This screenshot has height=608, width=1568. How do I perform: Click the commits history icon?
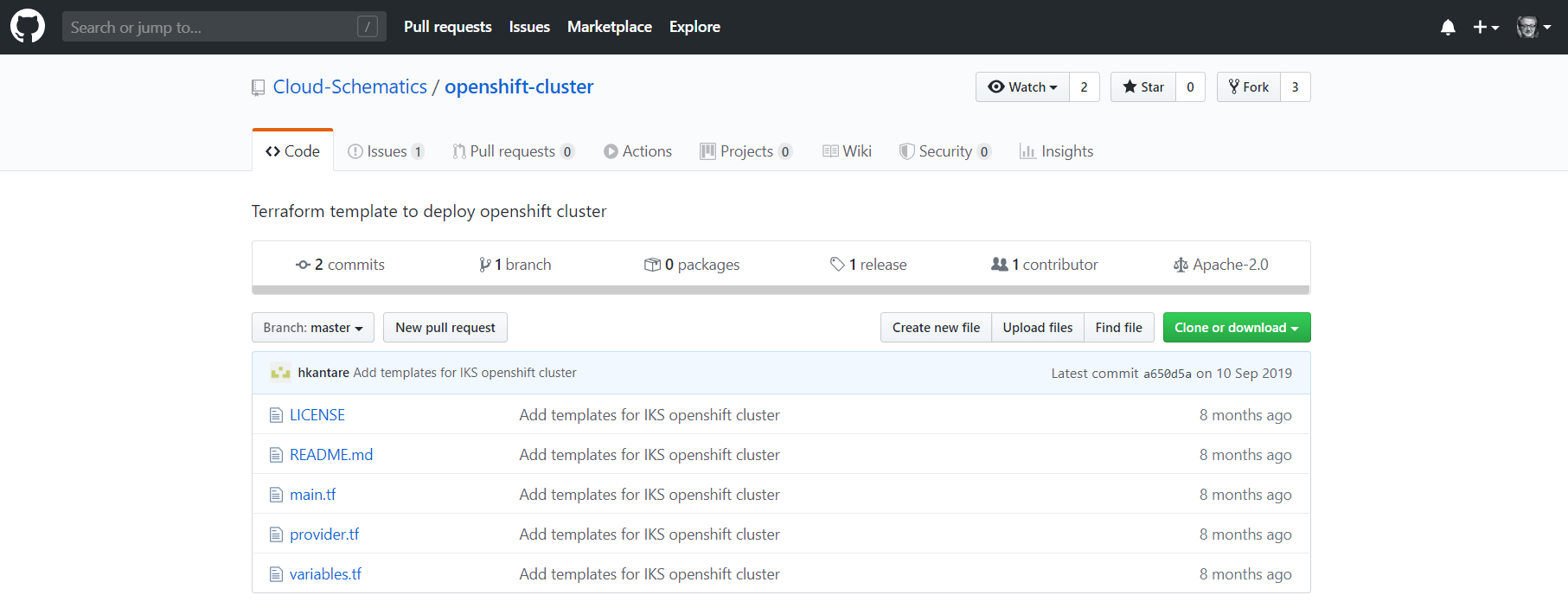click(x=303, y=265)
